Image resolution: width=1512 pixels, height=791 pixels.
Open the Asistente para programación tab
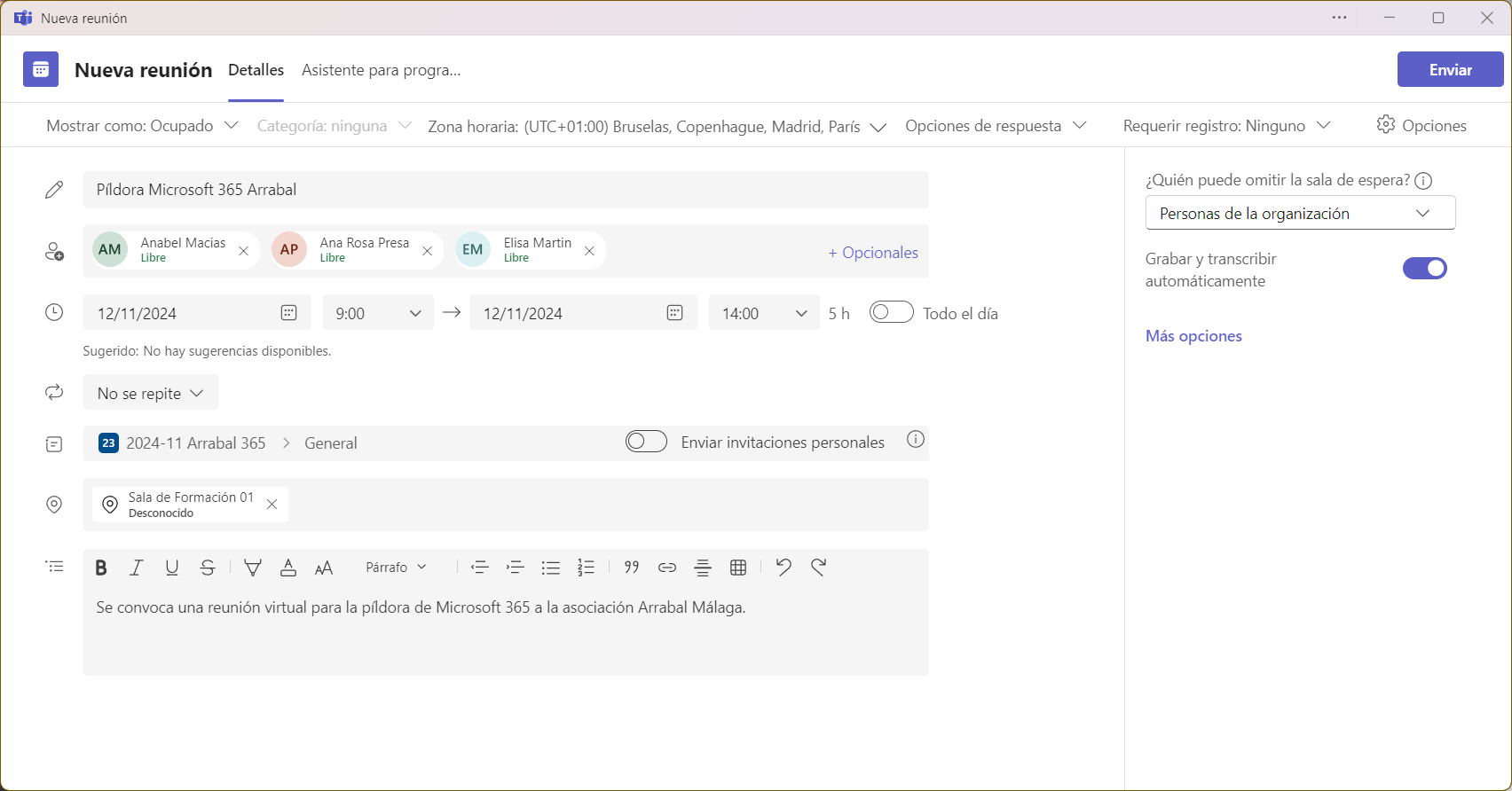(382, 70)
